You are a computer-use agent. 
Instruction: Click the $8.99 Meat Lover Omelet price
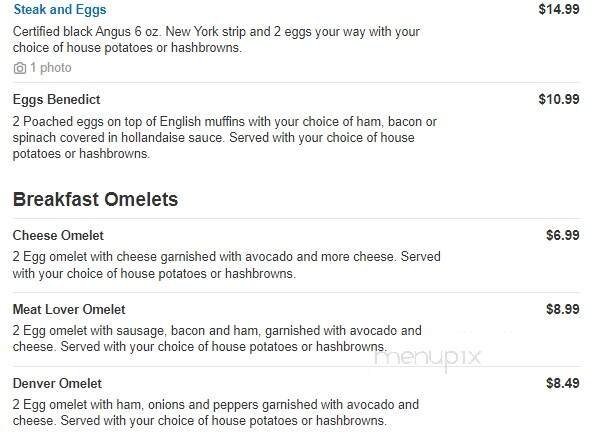click(x=562, y=309)
